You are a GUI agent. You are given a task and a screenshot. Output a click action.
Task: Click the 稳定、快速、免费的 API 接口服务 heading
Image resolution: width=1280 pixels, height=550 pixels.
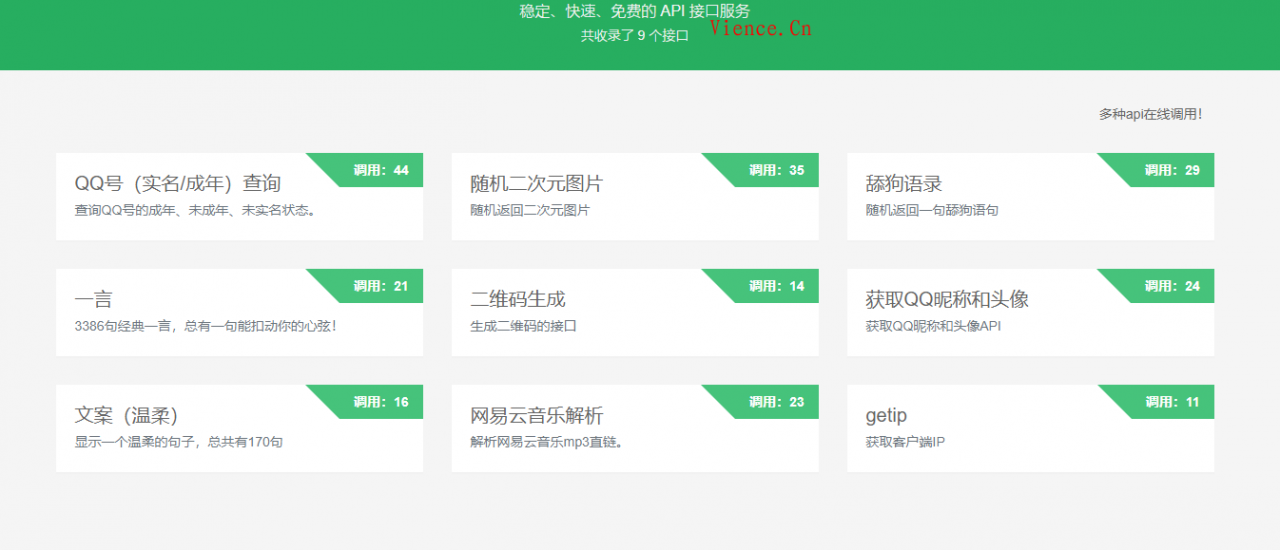coord(634,11)
